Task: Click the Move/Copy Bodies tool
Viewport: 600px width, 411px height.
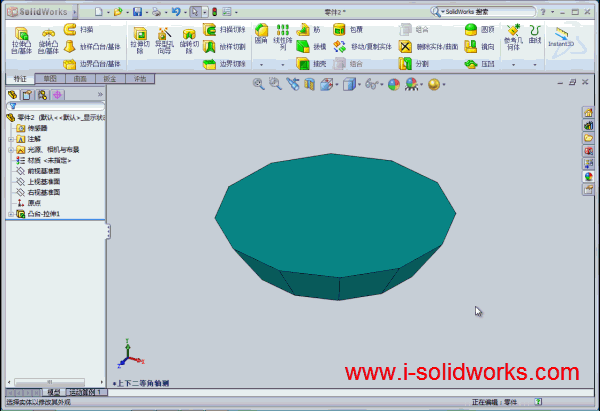Action: click(362, 47)
